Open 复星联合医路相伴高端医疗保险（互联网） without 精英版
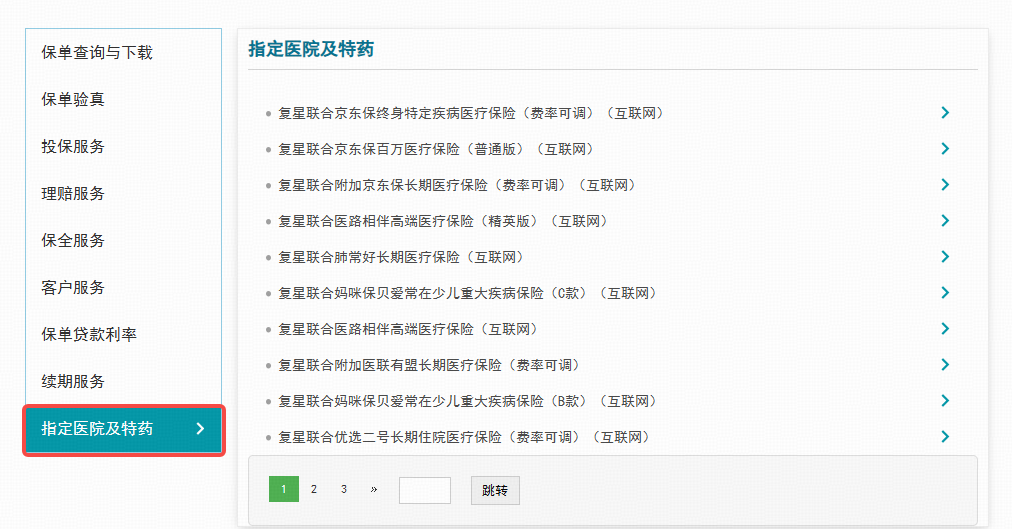This screenshot has height=529, width=1012. (409, 330)
